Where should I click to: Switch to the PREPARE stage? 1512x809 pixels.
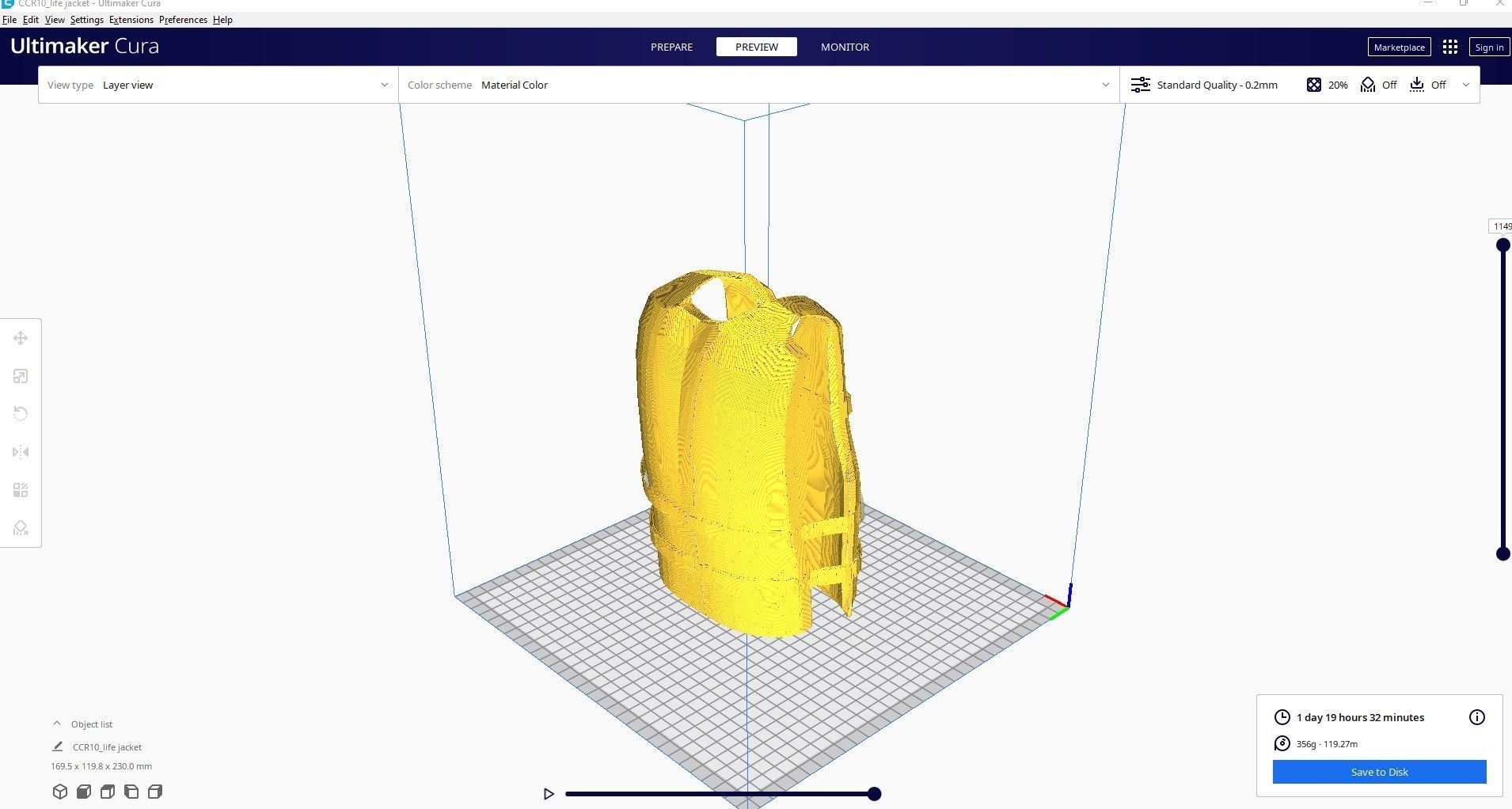(x=671, y=47)
